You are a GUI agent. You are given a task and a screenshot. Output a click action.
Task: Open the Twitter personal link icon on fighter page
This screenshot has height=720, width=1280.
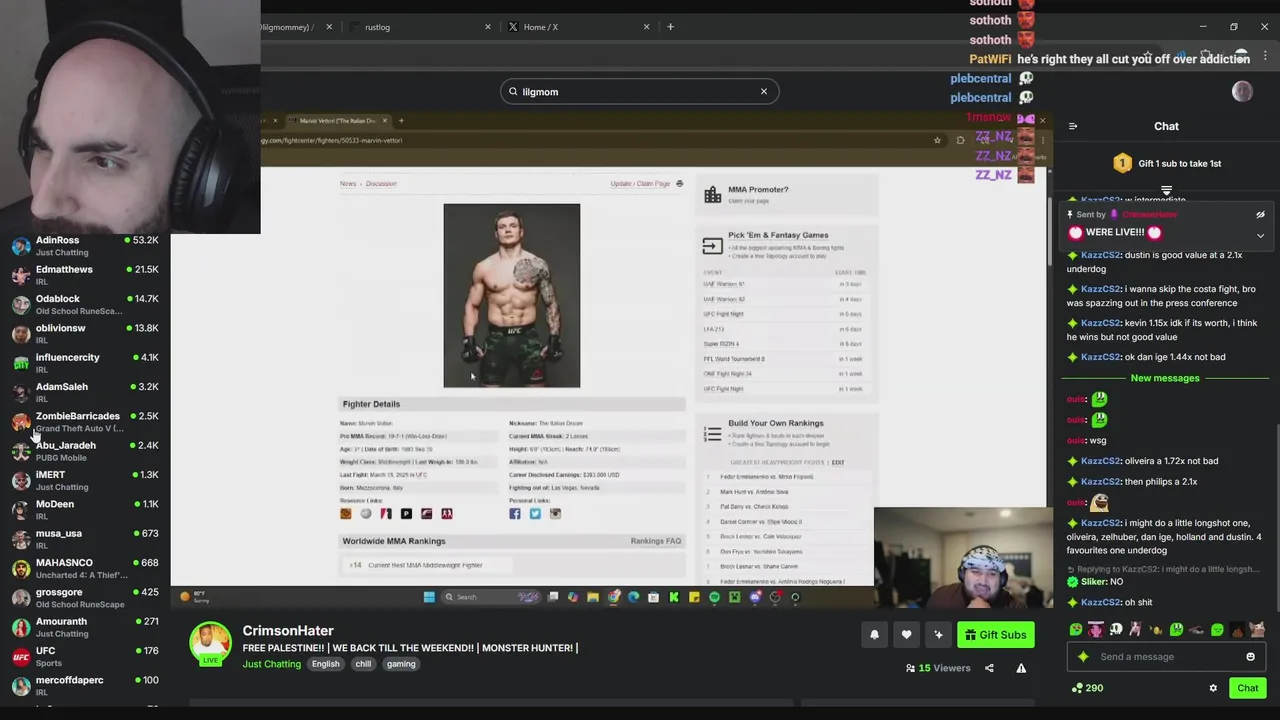point(535,514)
